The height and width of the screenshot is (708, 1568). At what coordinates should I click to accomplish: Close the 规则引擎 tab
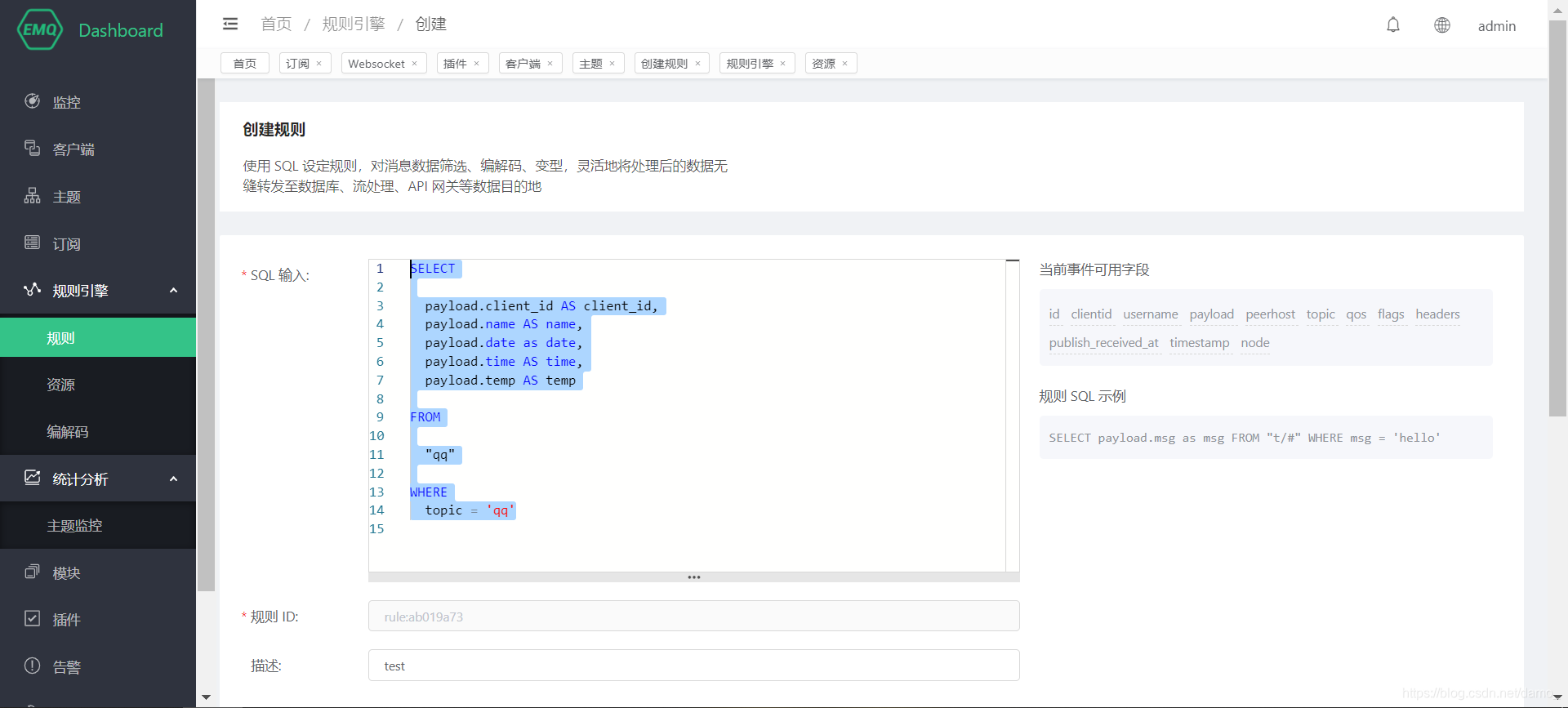pyautogui.click(x=783, y=64)
